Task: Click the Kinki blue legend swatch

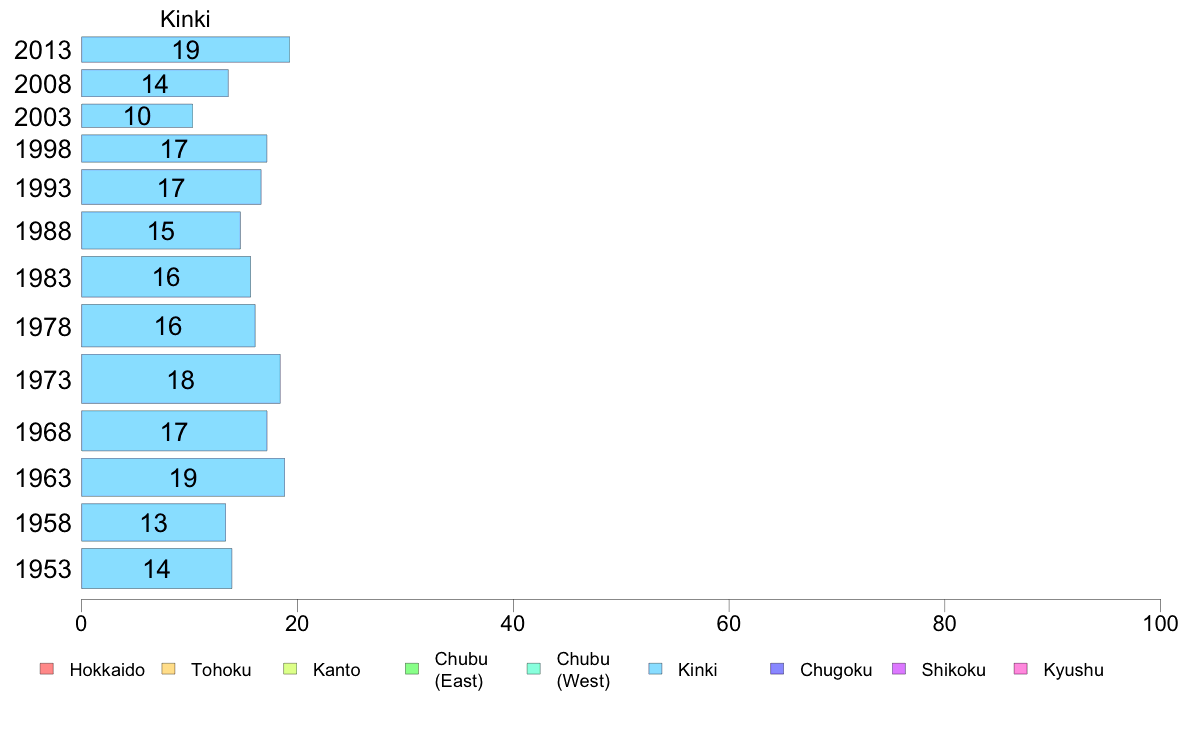Action: click(x=655, y=669)
